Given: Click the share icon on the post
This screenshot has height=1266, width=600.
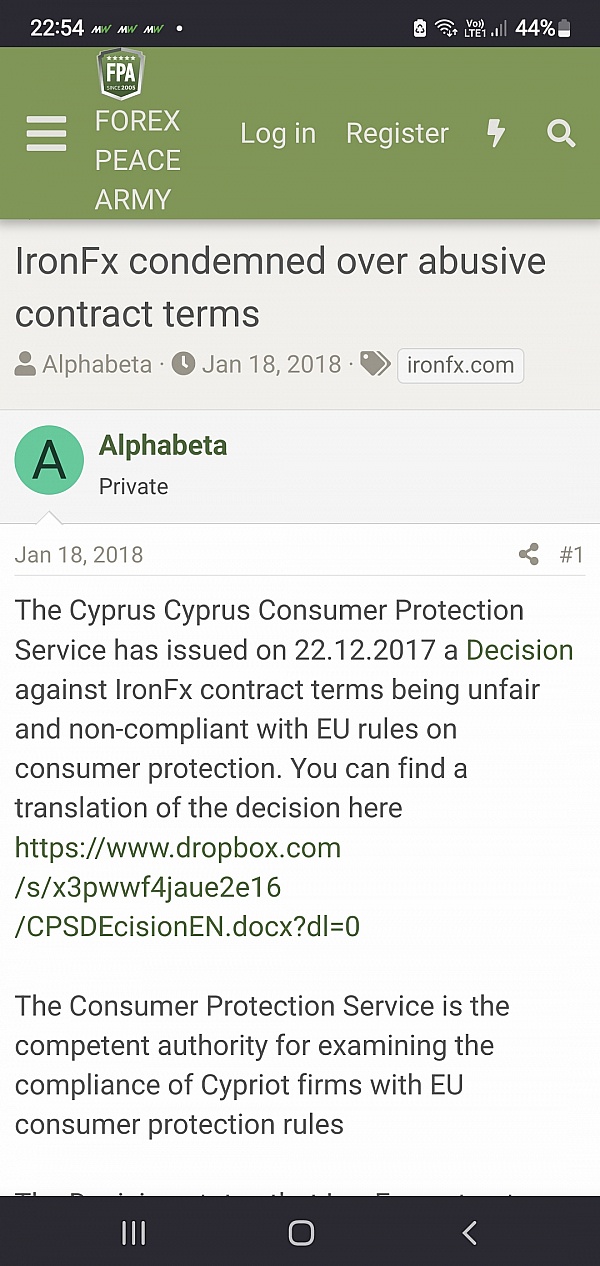Looking at the screenshot, I should click(x=529, y=555).
